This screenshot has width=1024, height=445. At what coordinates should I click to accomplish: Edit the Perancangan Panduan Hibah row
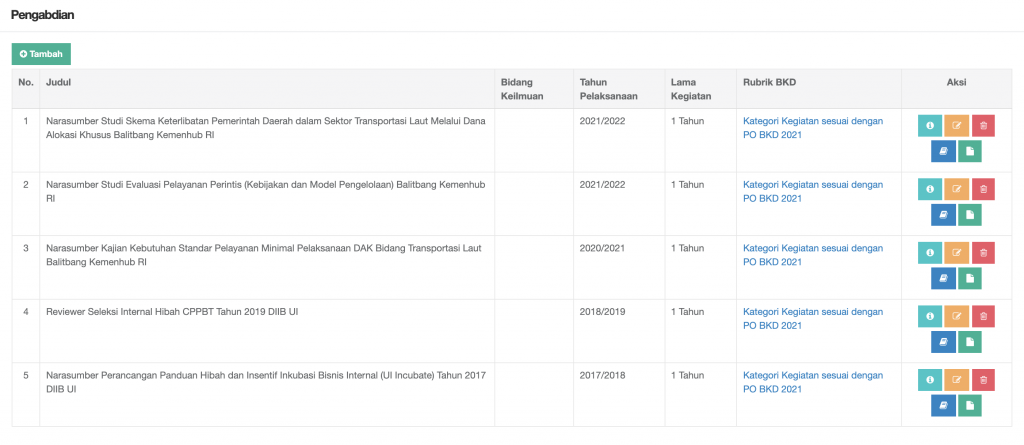pyautogui.click(x=957, y=379)
